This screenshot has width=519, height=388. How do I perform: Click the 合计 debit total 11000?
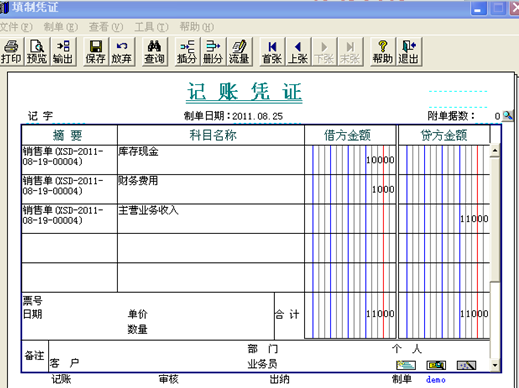(350, 316)
